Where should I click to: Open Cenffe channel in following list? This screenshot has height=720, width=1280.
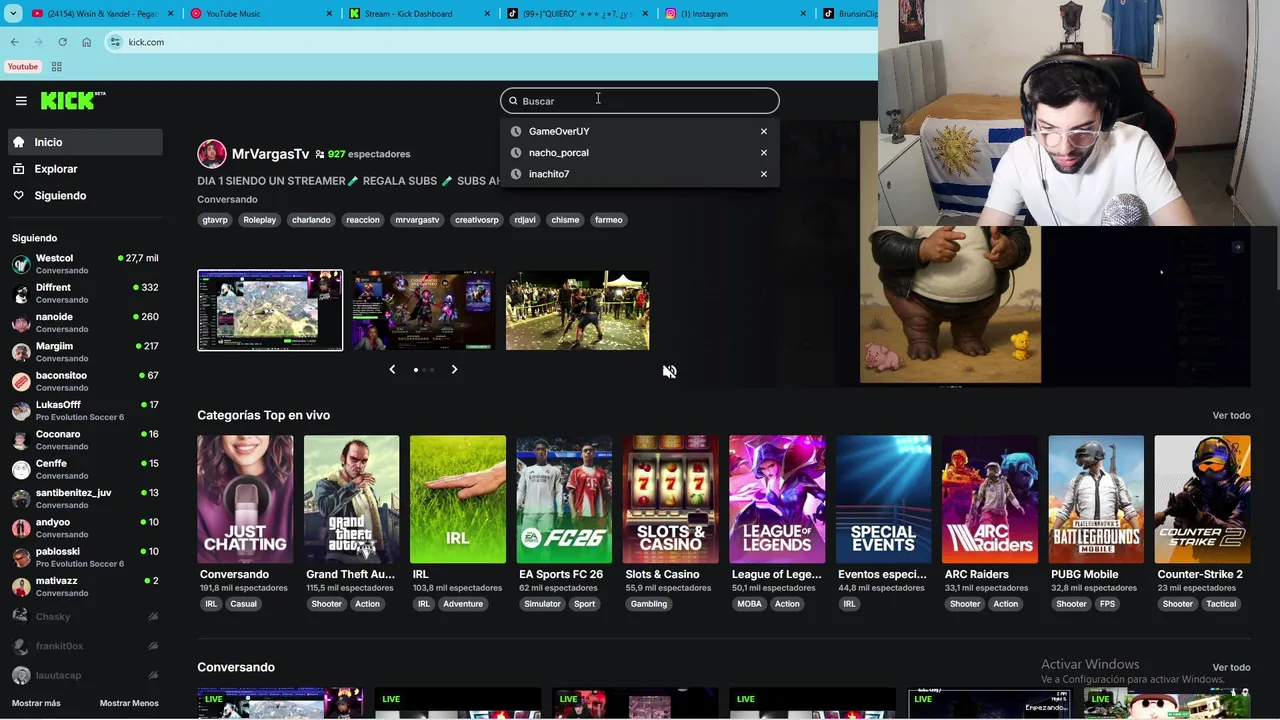[85, 469]
